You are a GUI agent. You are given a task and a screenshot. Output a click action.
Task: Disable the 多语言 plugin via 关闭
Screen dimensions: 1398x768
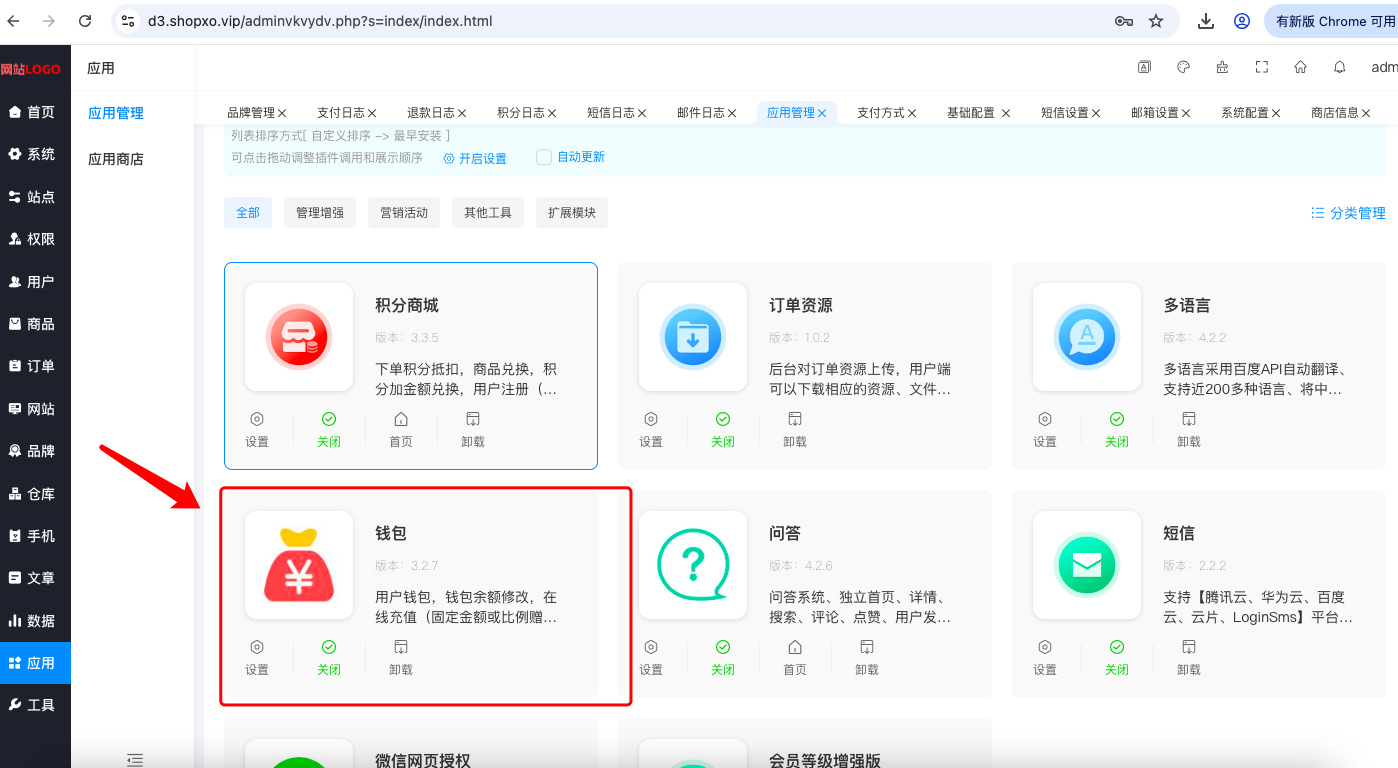1117,429
